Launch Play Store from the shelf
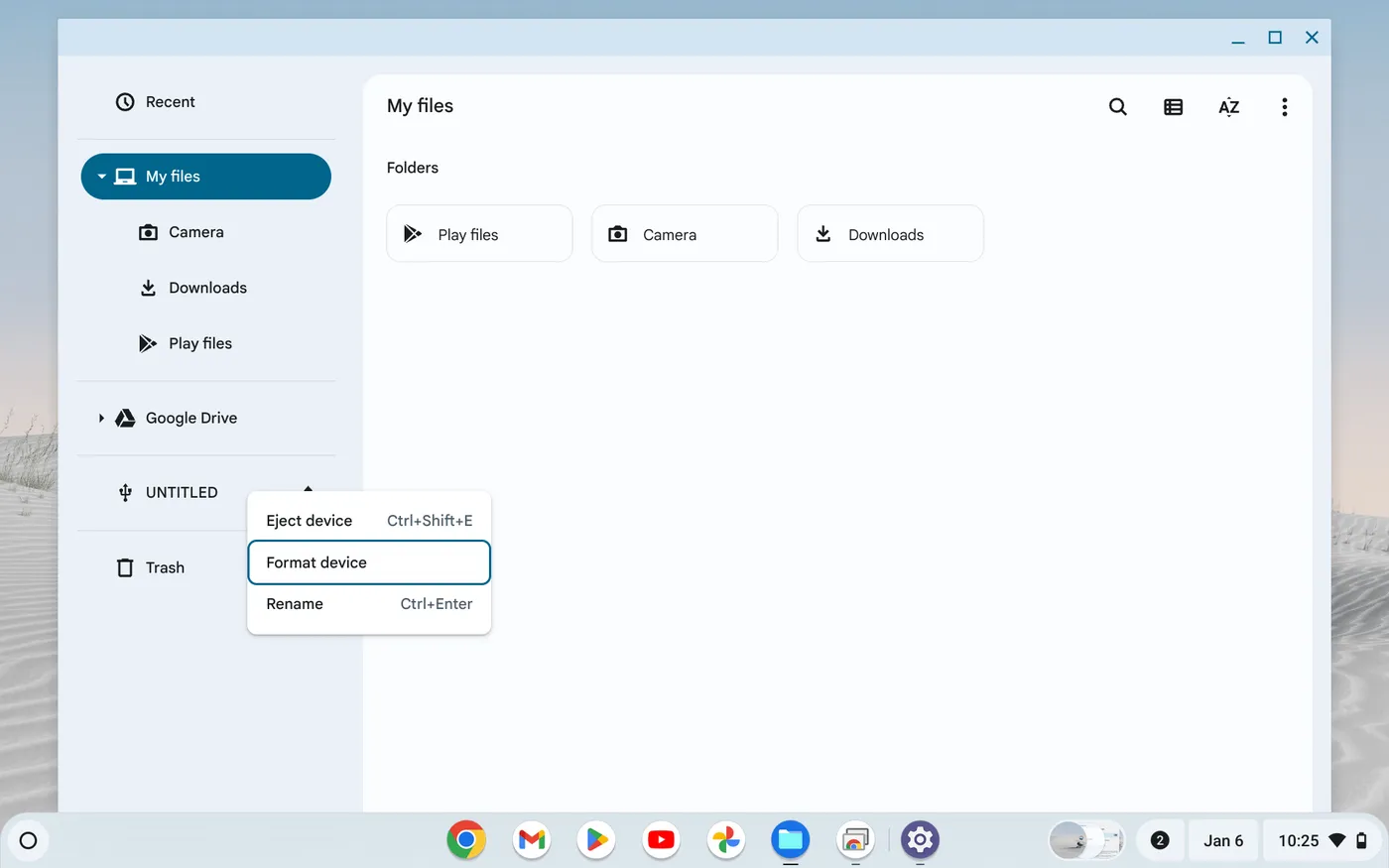Image resolution: width=1389 pixels, height=868 pixels. (596, 840)
